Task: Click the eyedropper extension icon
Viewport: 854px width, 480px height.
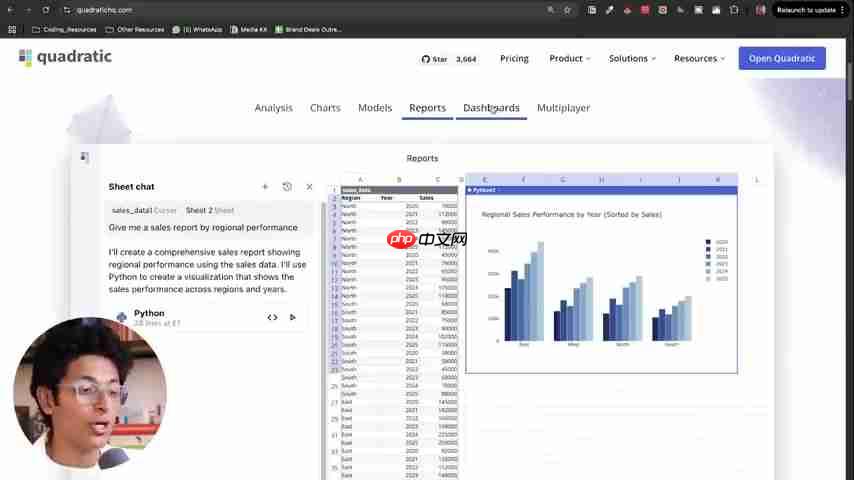Action: [x=609, y=10]
